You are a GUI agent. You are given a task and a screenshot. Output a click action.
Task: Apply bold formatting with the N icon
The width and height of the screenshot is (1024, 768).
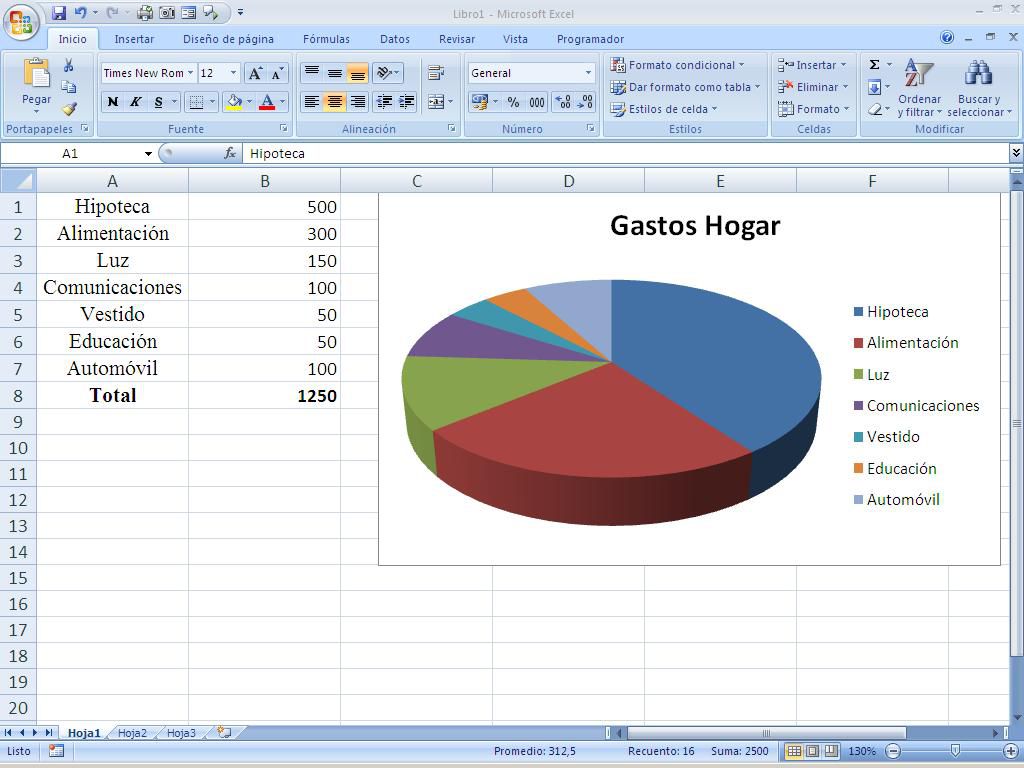tap(112, 102)
